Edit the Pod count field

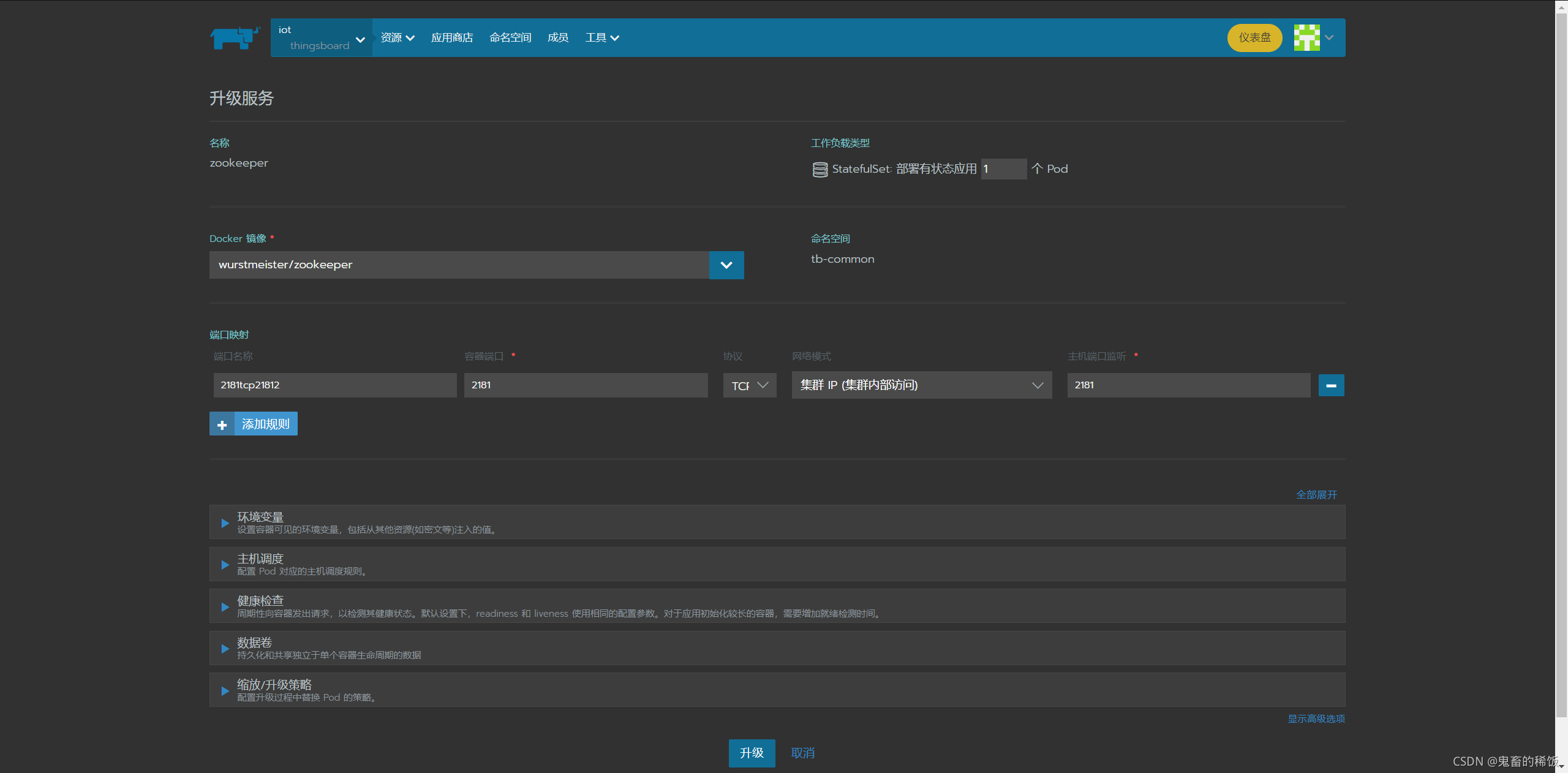[x=1003, y=169]
